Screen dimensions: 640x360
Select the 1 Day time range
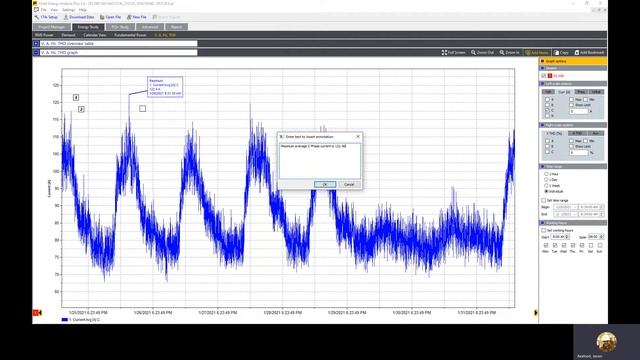pyautogui.click(x=546, y=180)
